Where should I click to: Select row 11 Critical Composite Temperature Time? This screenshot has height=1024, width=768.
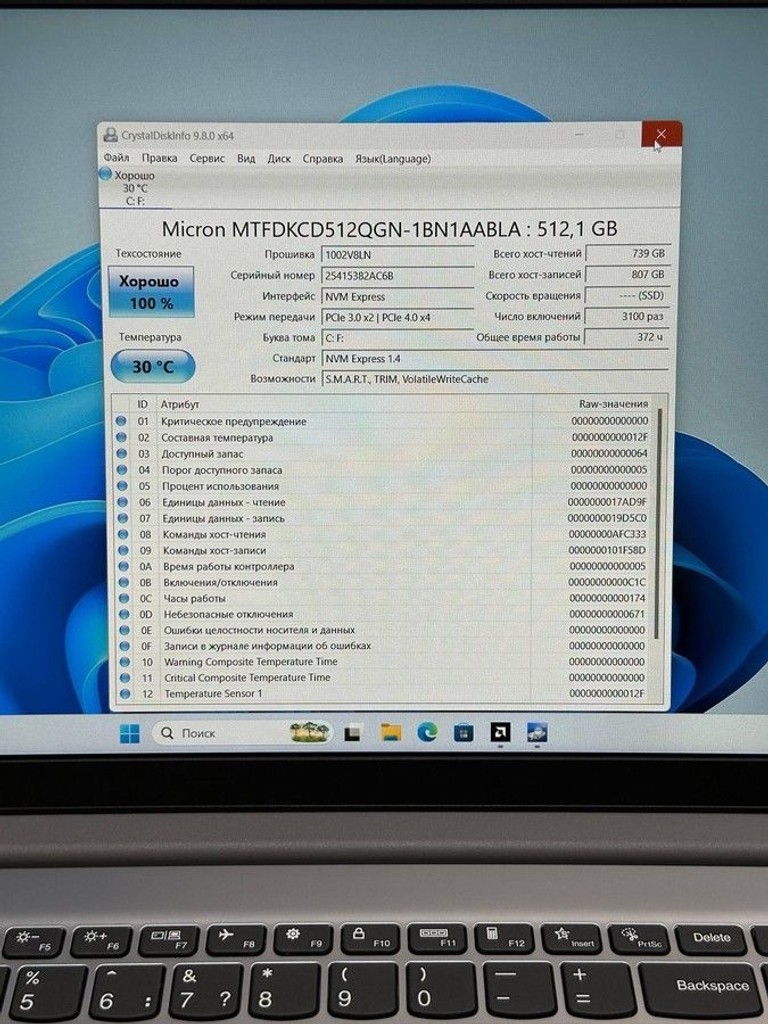pyautogui.click(x=385, y=678)
